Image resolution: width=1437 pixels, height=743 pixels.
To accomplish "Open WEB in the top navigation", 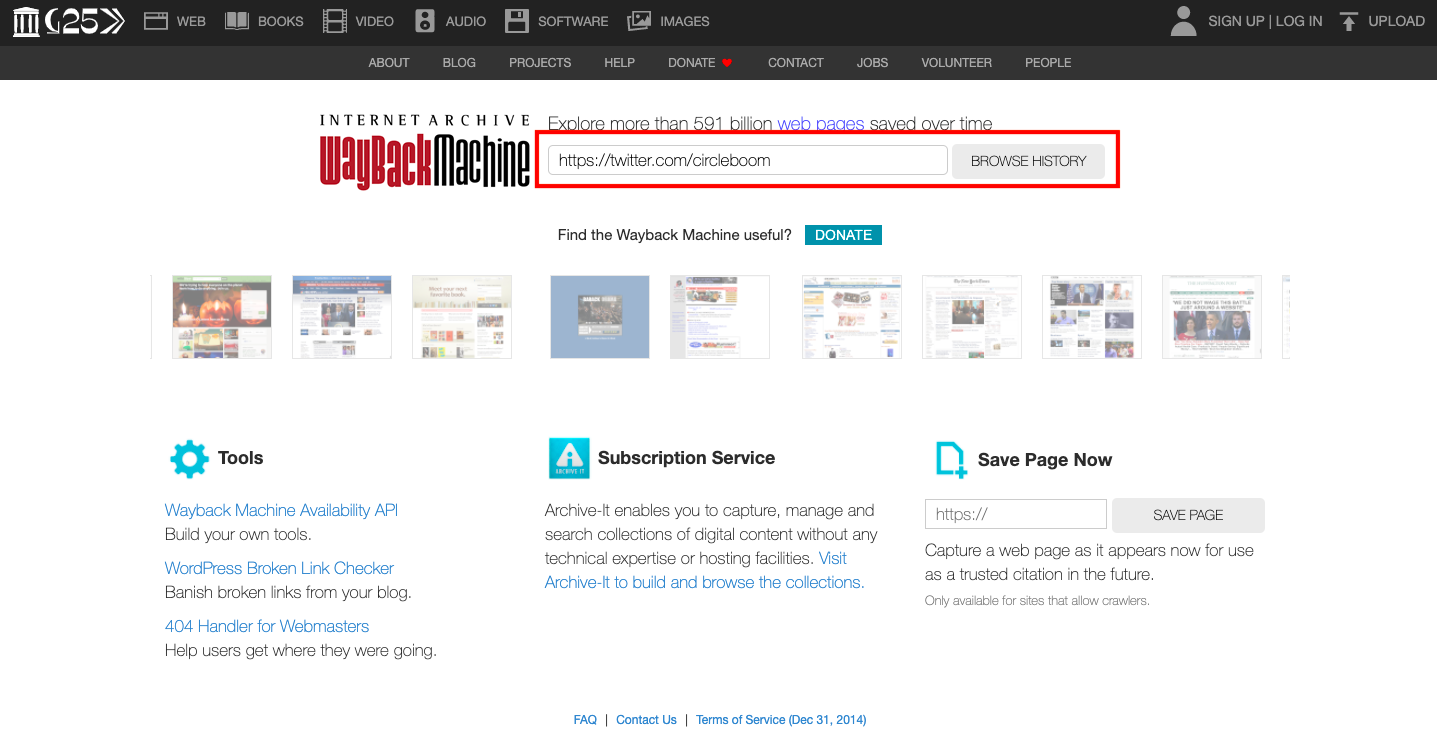I will (191, 21).
